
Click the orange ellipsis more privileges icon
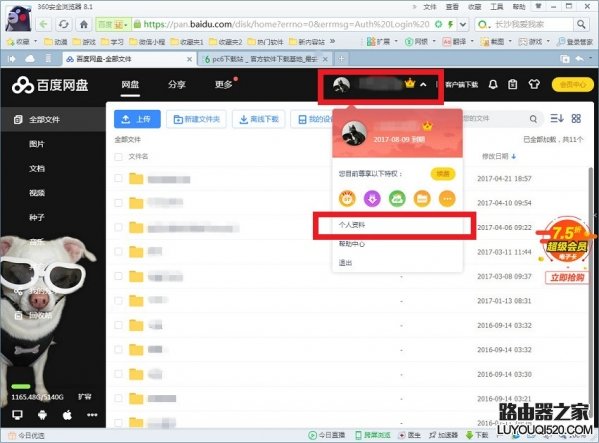[x=447, y=199]
